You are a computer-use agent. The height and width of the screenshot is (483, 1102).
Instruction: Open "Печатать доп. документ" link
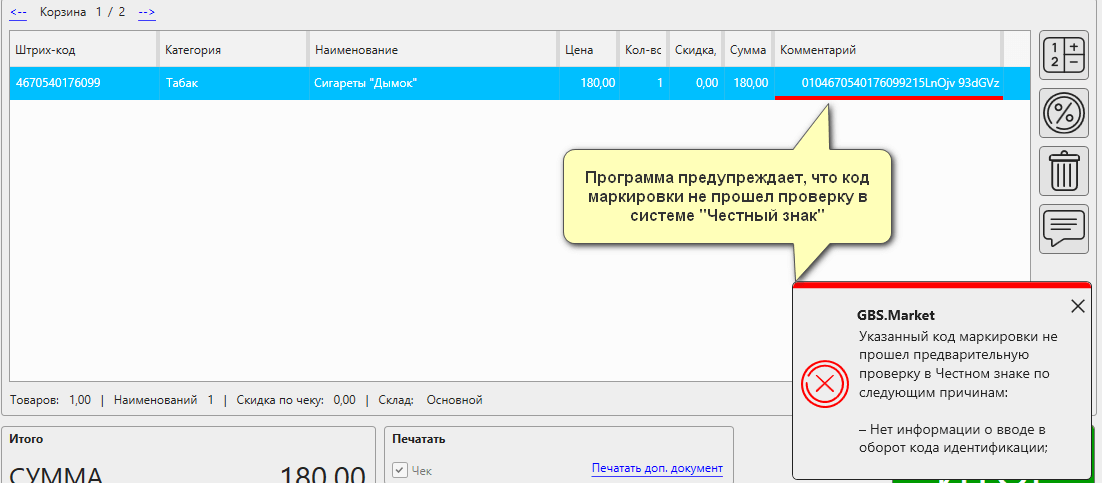pyautogui.click(x=656, y=468)
